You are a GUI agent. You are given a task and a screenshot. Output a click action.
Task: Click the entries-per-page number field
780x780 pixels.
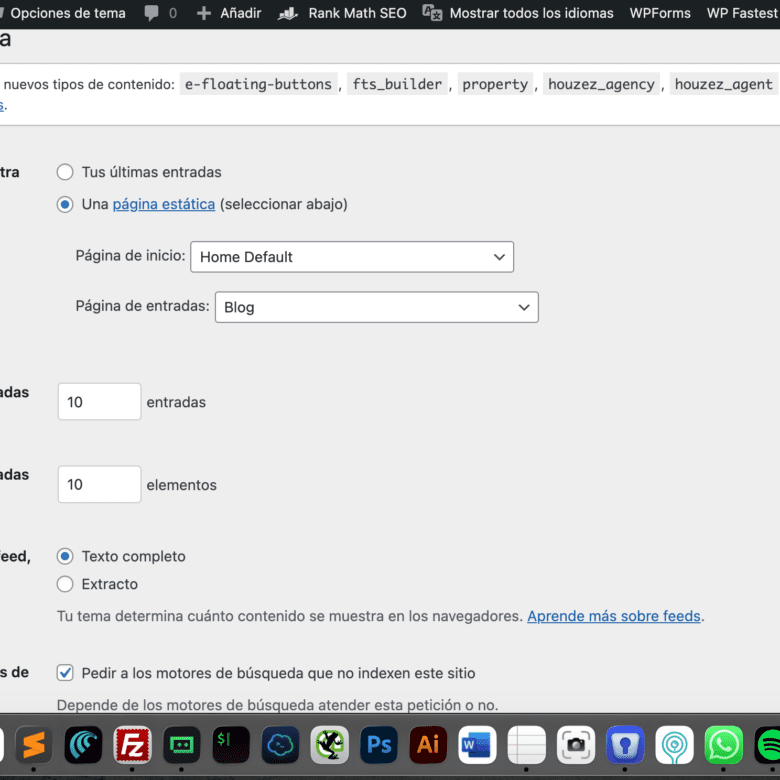pyautogui.click(x=99, y=402)
